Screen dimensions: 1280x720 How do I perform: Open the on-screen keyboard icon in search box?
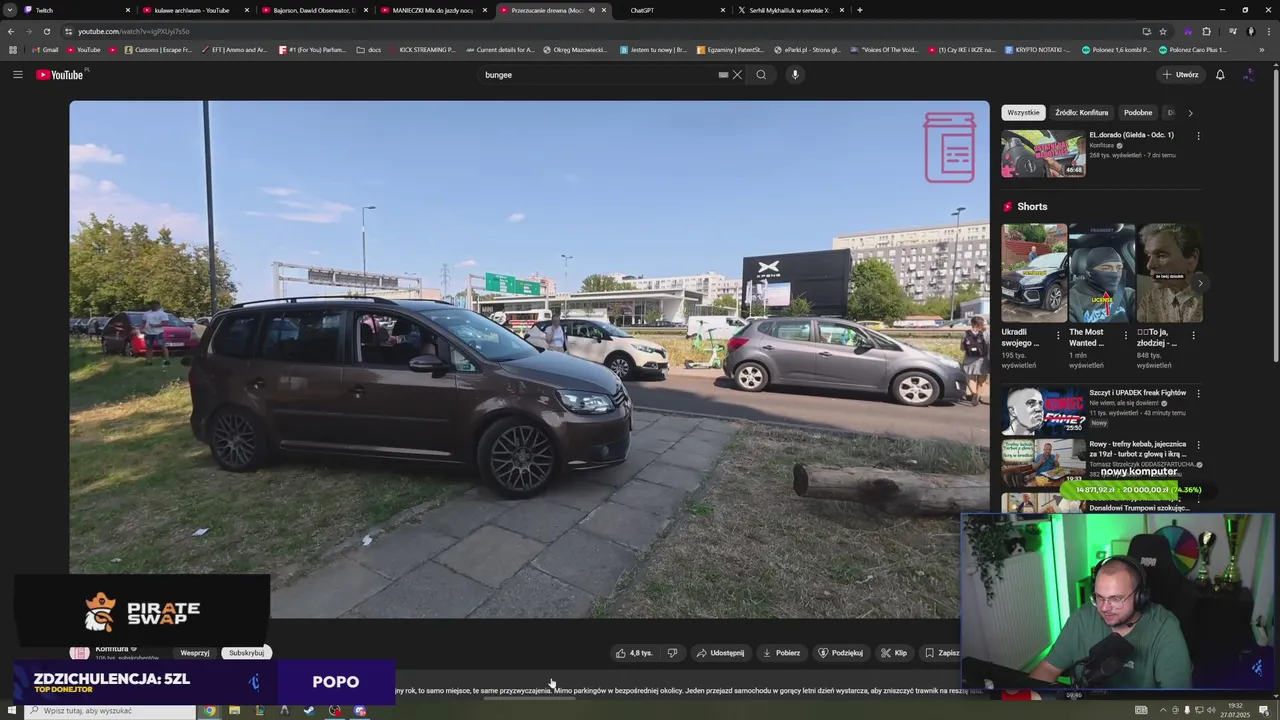click(x=723, y=75)
